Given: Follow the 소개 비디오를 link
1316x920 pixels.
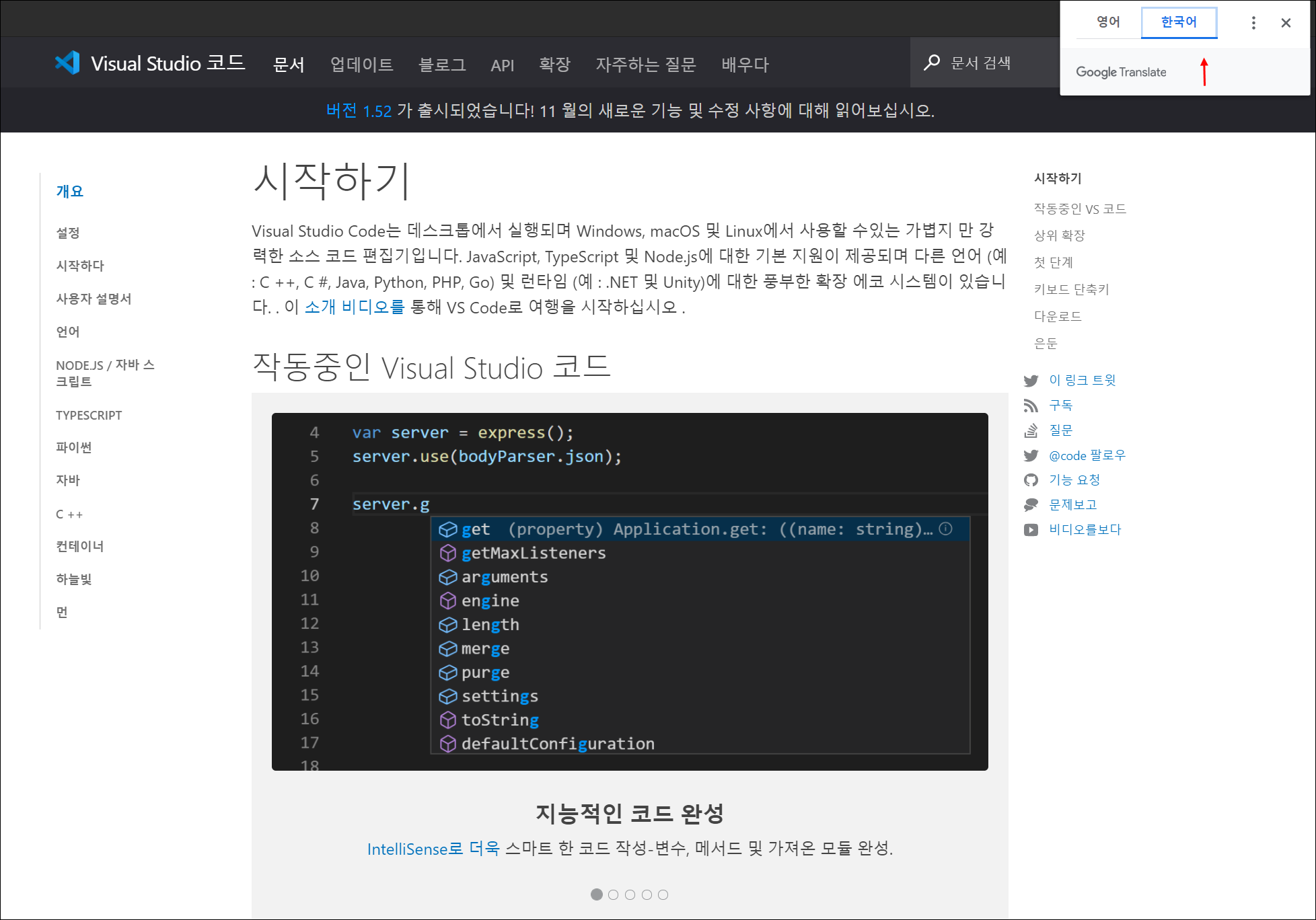Looking at the screenshot, I should 354,307.
